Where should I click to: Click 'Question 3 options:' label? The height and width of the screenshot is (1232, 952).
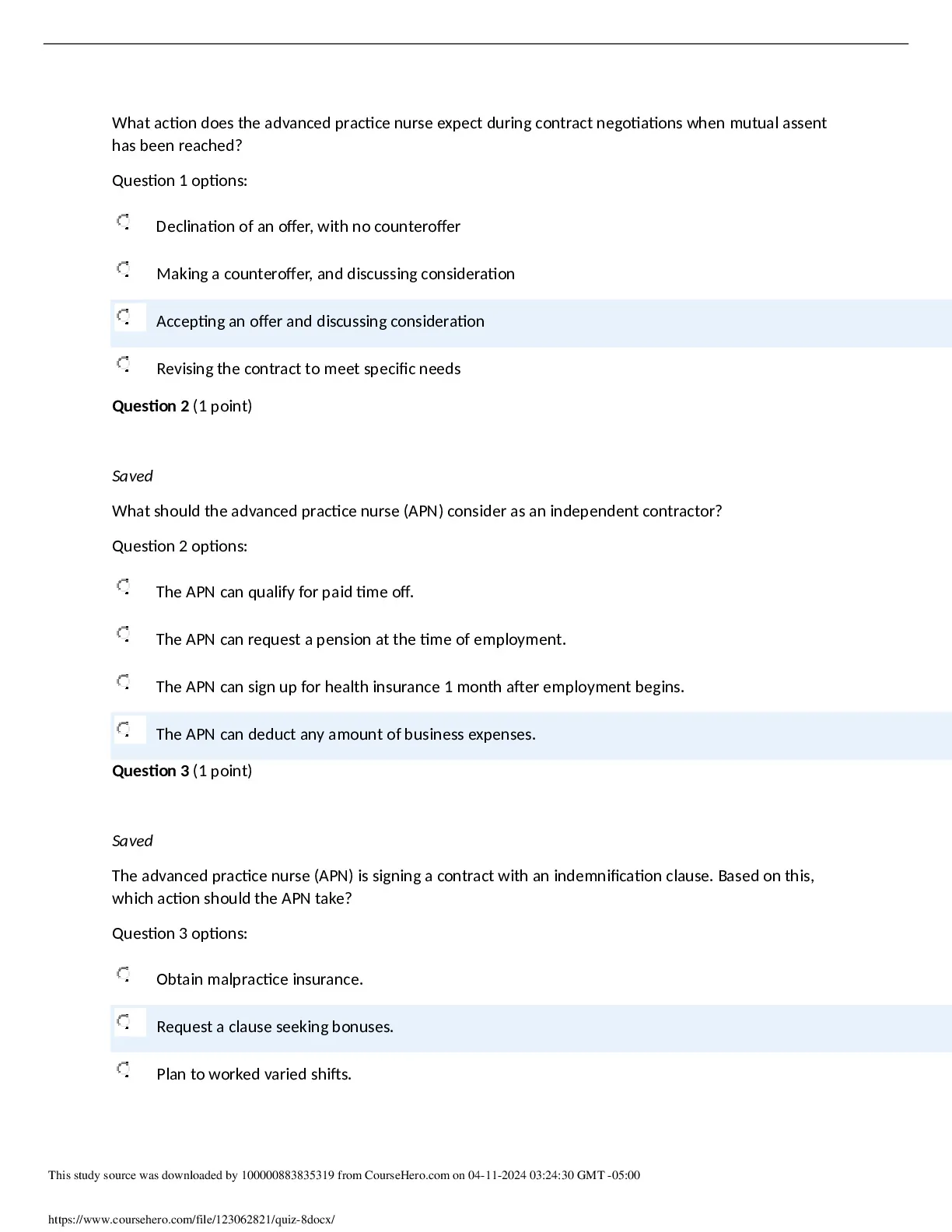click(180, 933)
